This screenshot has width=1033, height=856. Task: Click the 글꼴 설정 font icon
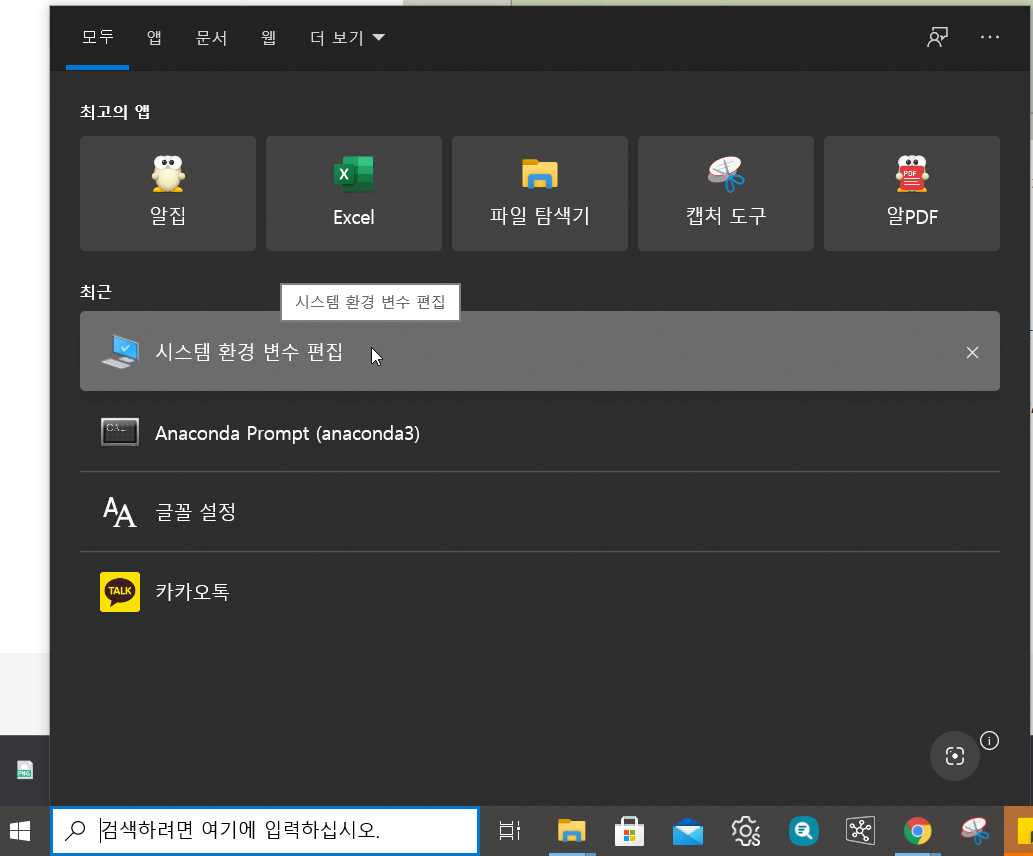119,512
